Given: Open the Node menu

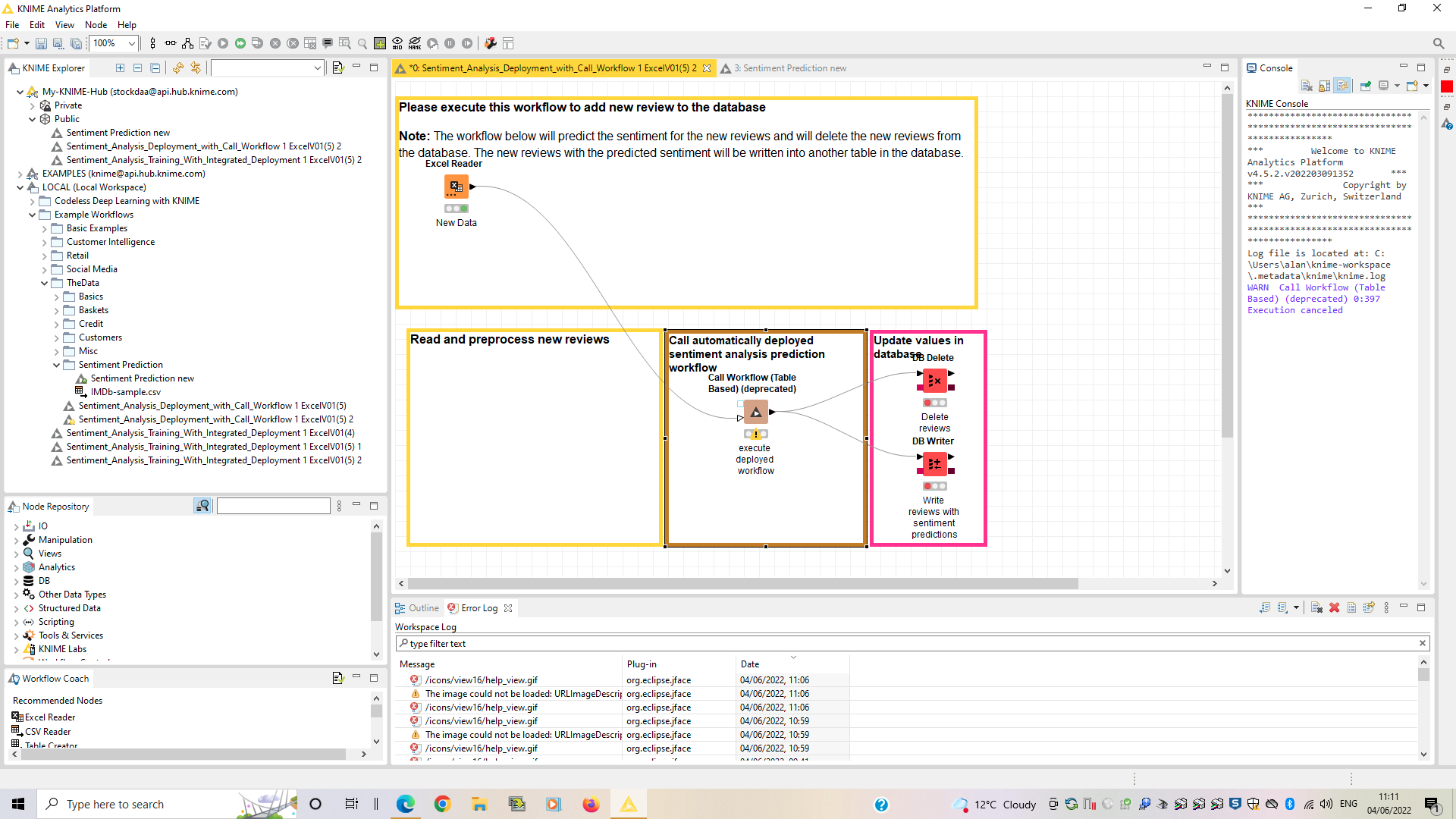Looking at the screenshot, I should coord(96,25).
